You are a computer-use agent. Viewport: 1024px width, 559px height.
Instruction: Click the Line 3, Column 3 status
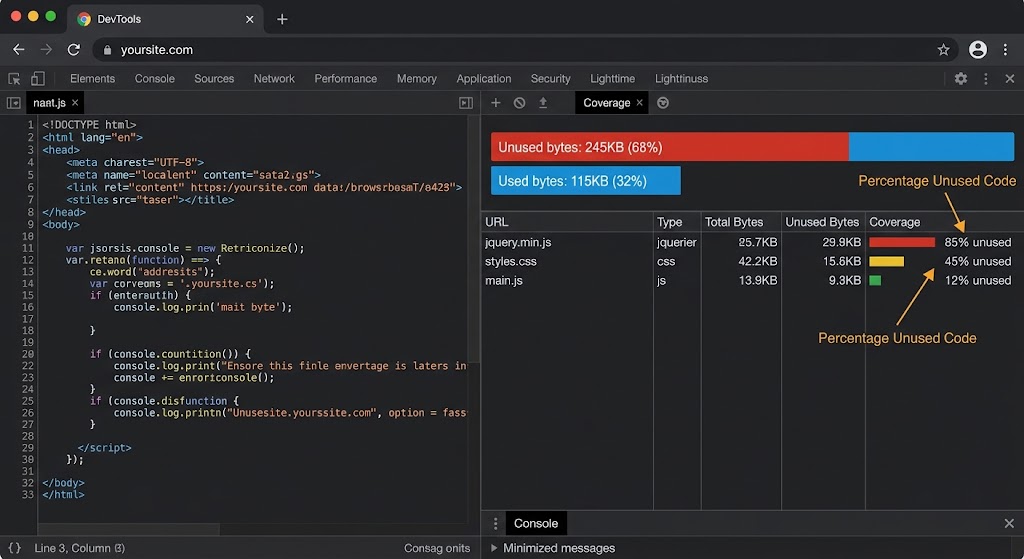(x=80, y=548)
